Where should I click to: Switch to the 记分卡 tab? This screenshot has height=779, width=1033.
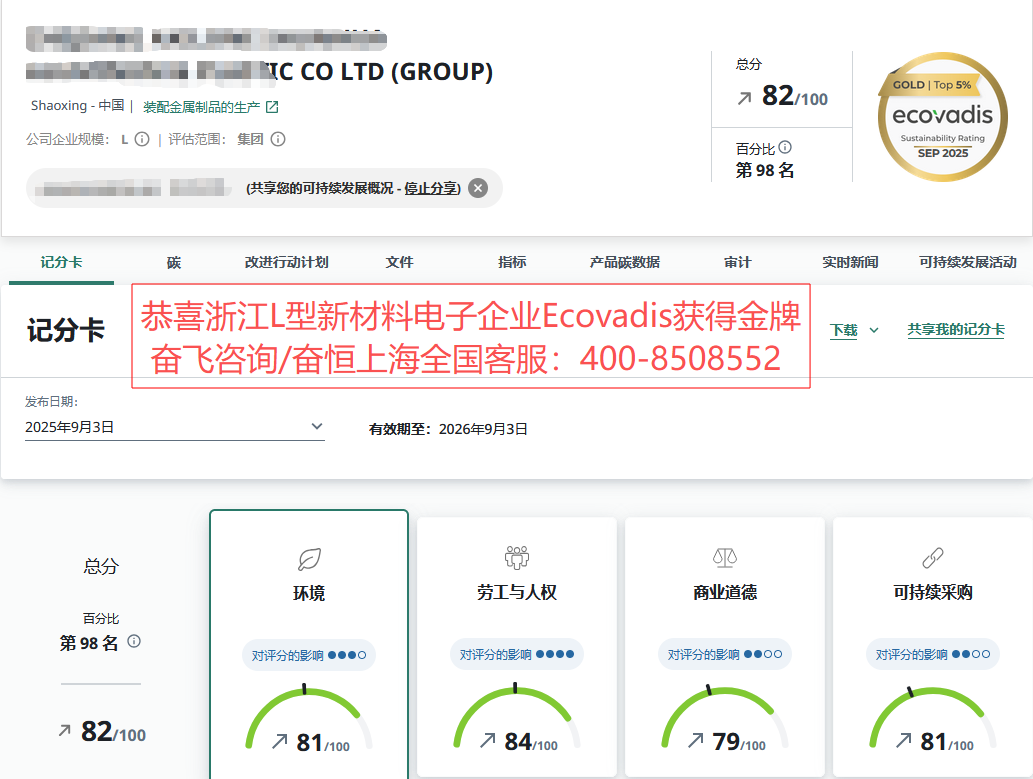coord(61,262)
